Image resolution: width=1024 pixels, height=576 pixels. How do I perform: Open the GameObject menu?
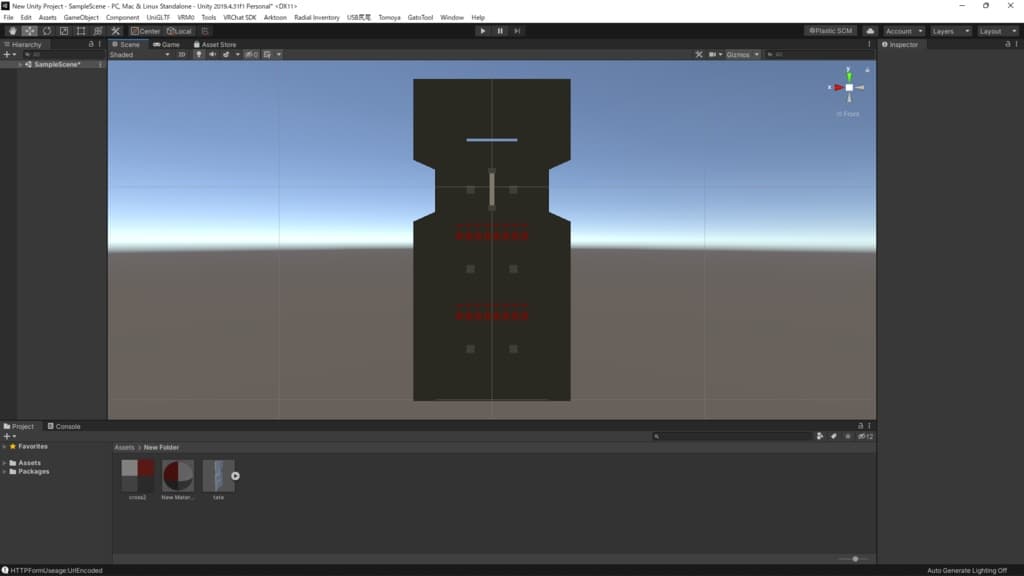click(80, 17)
